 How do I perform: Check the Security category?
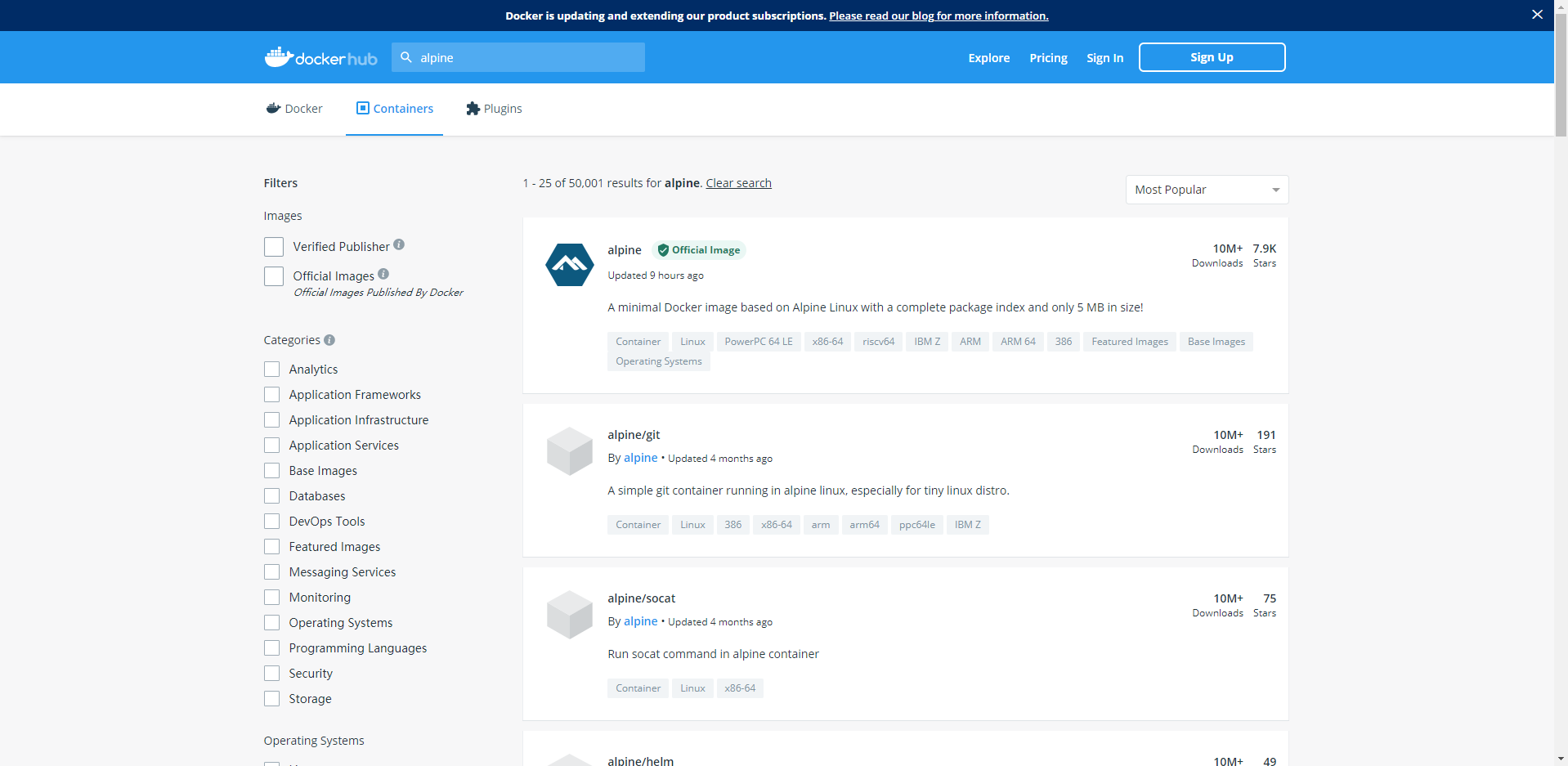tap(272, 674)
